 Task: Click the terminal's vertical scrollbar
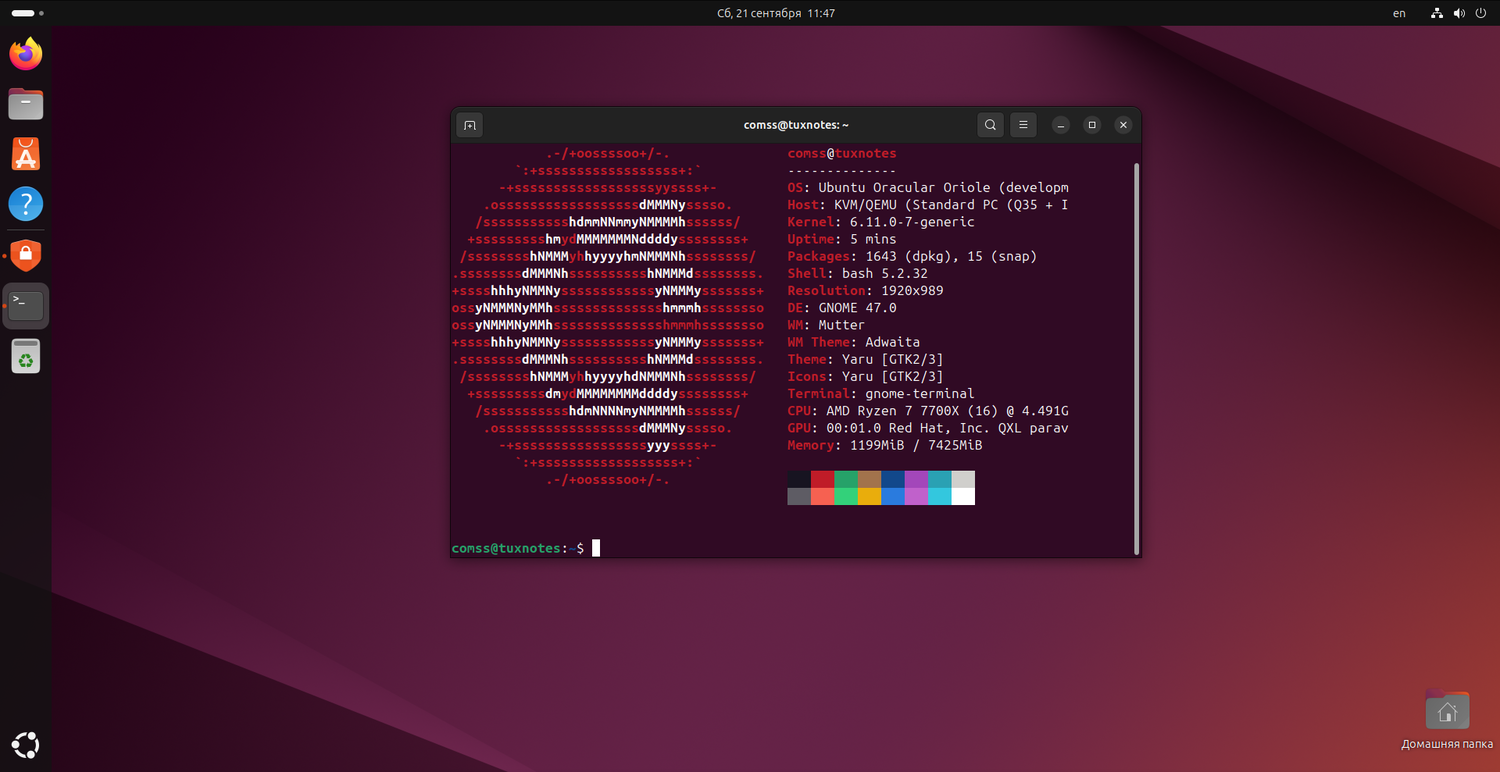1136,358
